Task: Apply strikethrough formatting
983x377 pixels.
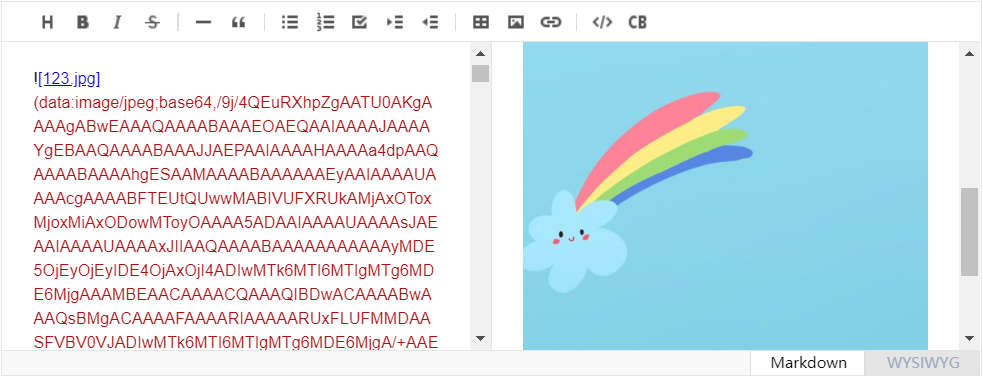Action: [x=152, y=22]
